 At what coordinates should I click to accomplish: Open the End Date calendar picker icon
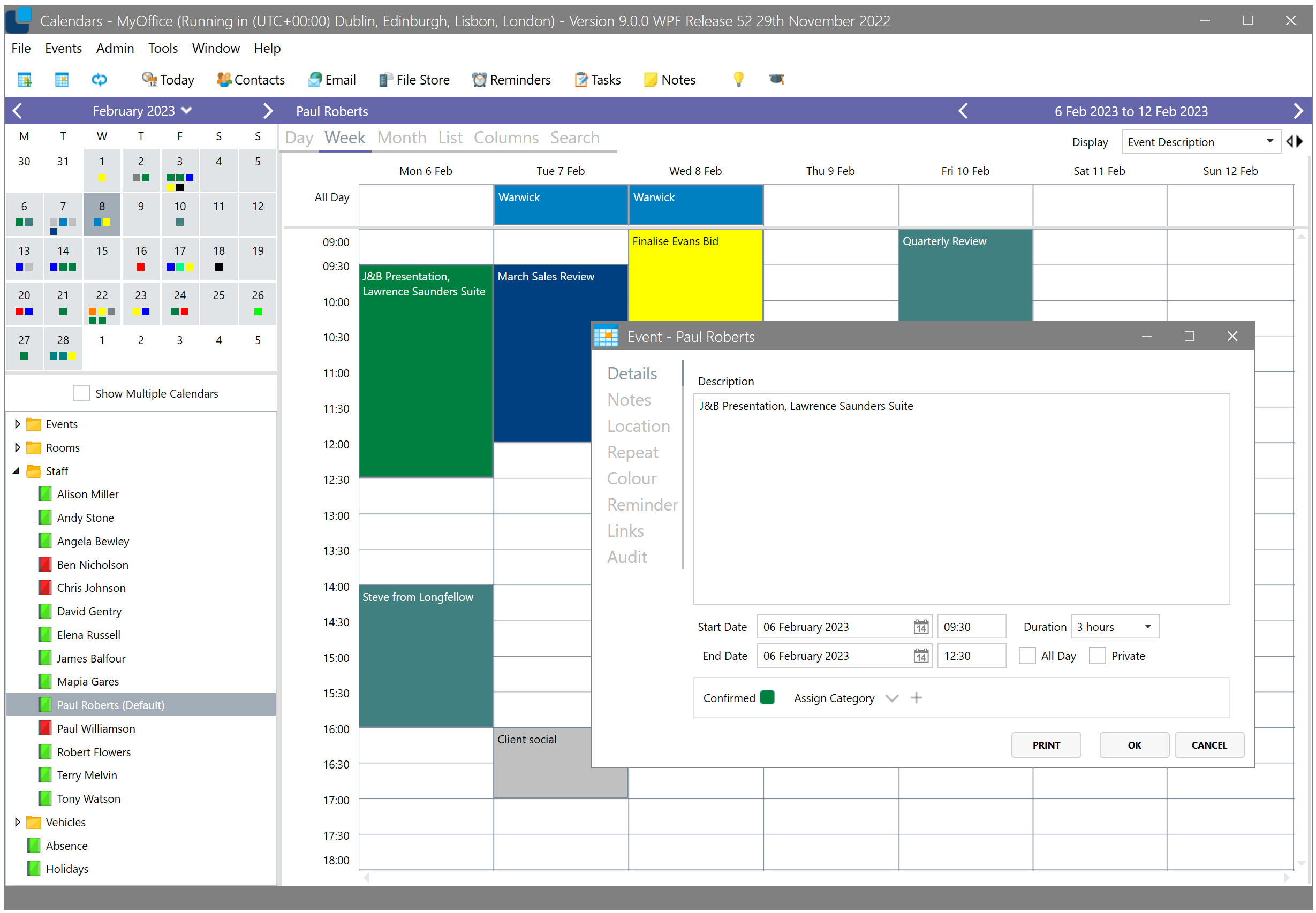click(x=920, y=656)
